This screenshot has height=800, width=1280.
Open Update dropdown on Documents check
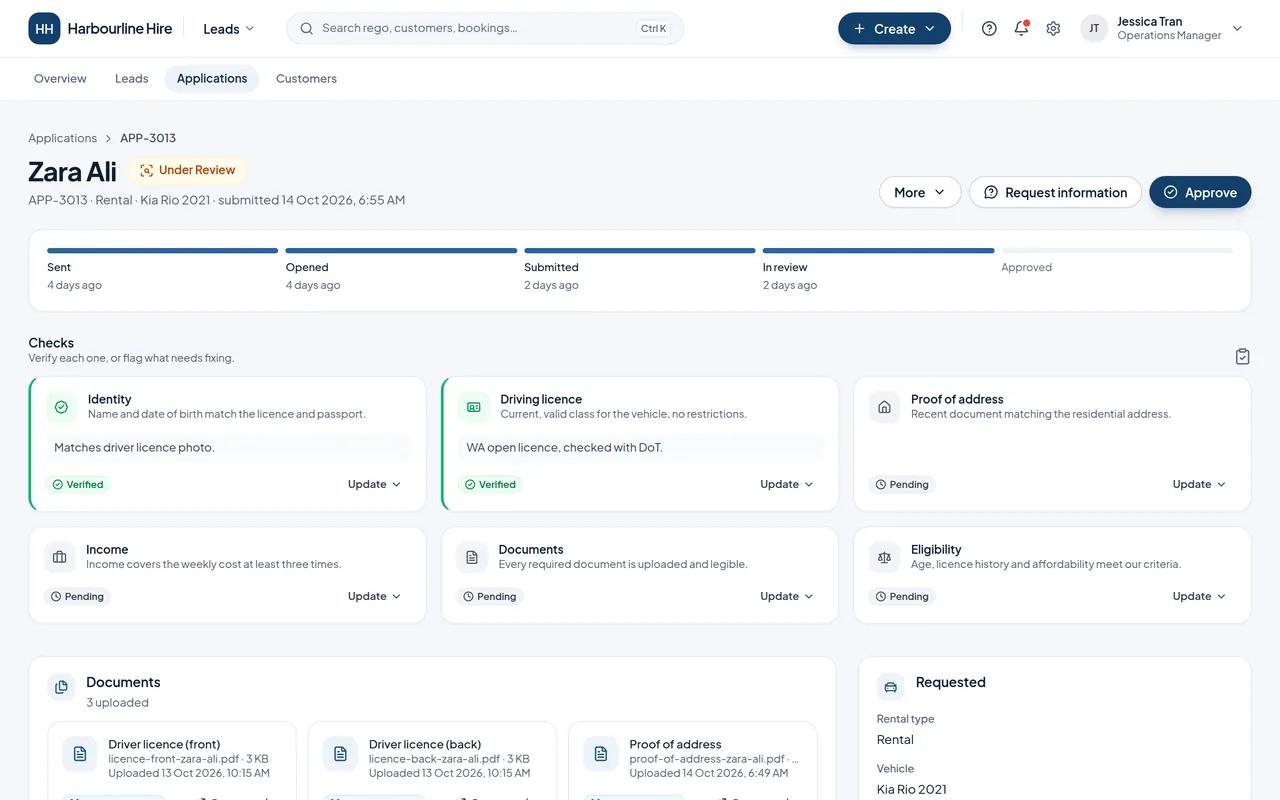[x=787, y=596]
